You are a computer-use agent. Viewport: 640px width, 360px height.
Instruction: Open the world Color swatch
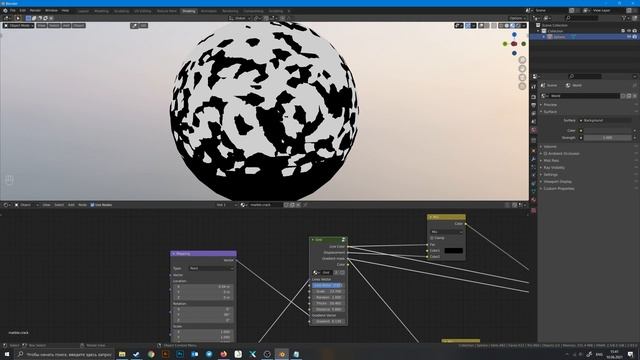(608, 131)
